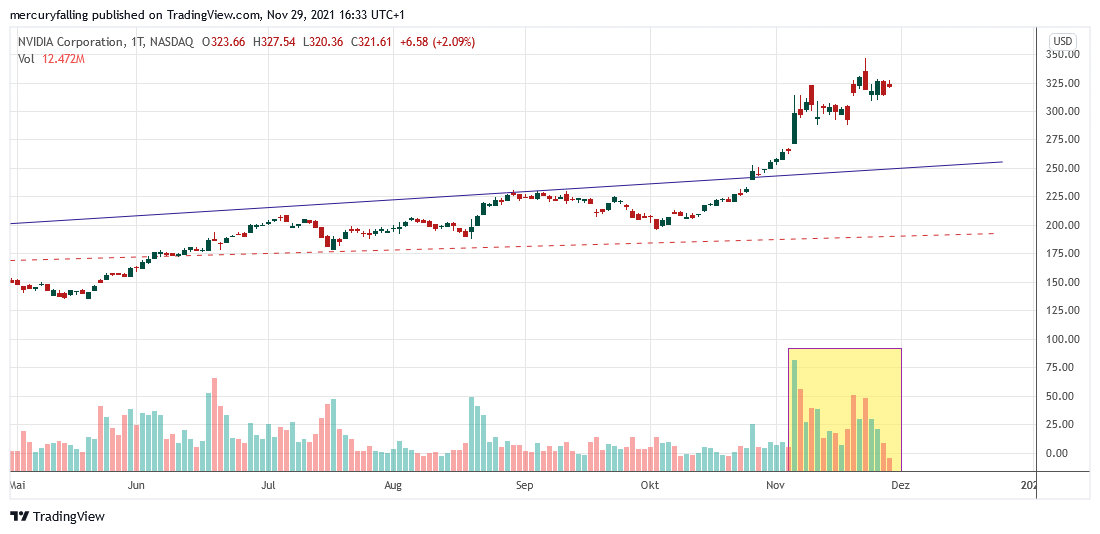This screenshot has width=1100, height=534.
Task: Click the Nov label on time axis
Action: pyautogui.click(x=775, y=485)
